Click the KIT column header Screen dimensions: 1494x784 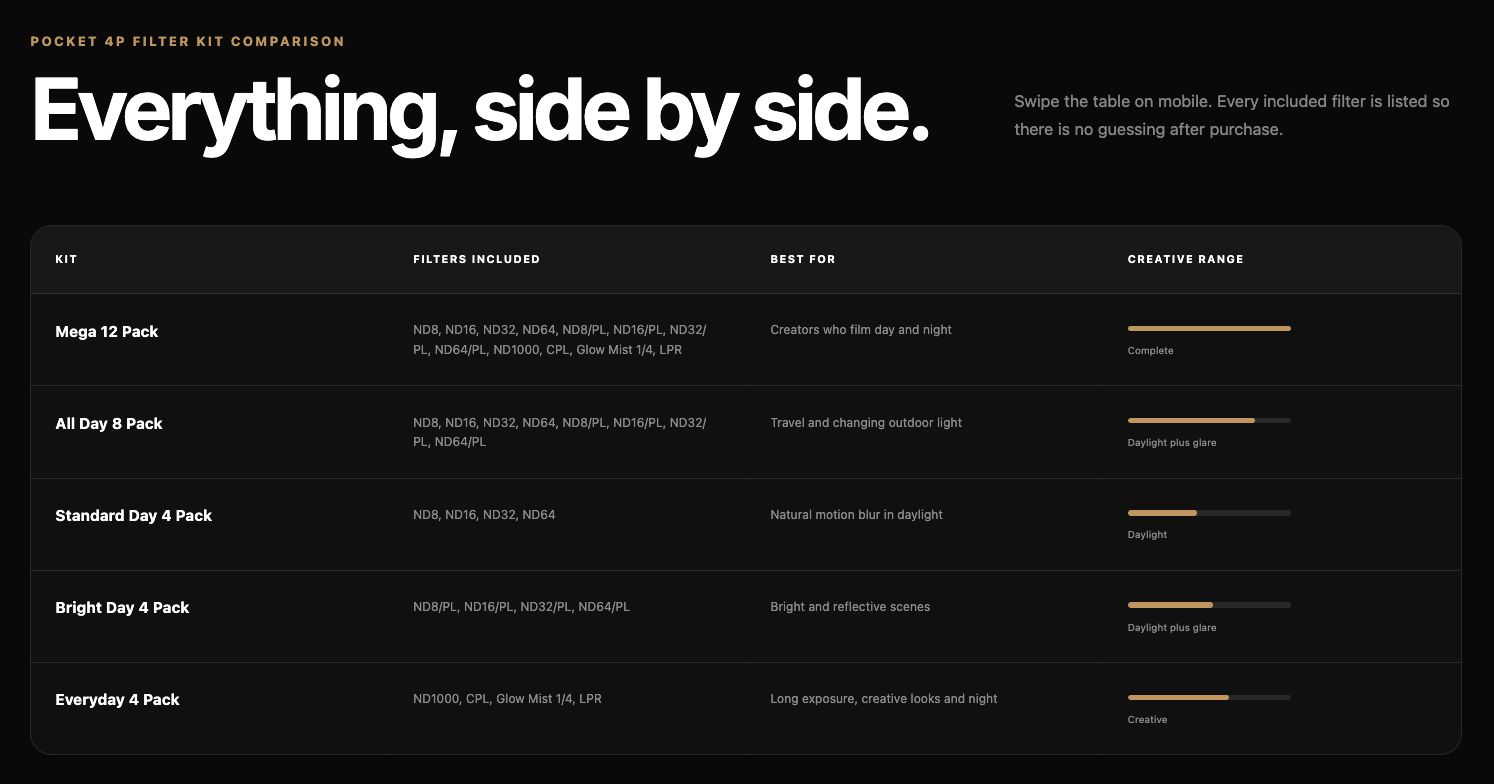[x=66, y=259]
